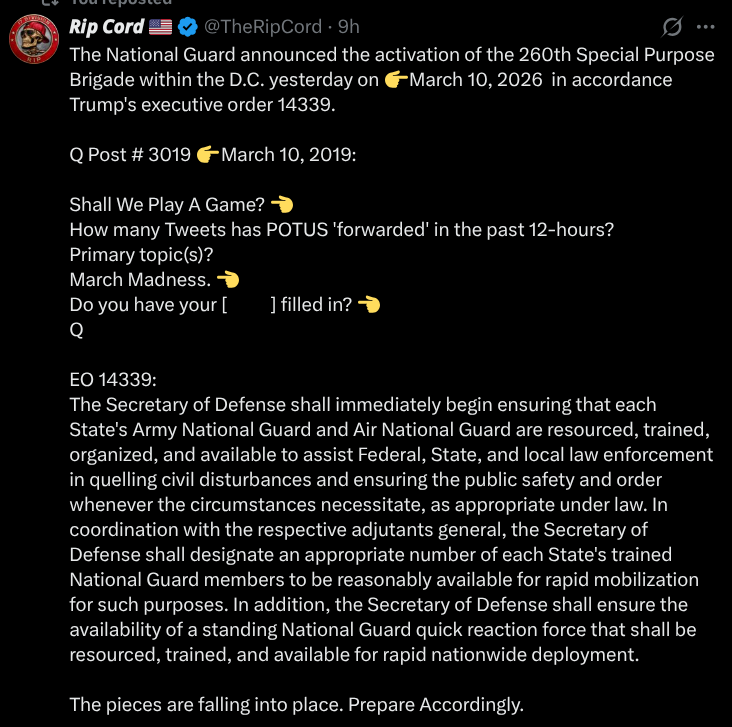This screenshot has height=727, width=732.
Task: Click pointing emoji before March 10, 2026
Action: [395, 79]
